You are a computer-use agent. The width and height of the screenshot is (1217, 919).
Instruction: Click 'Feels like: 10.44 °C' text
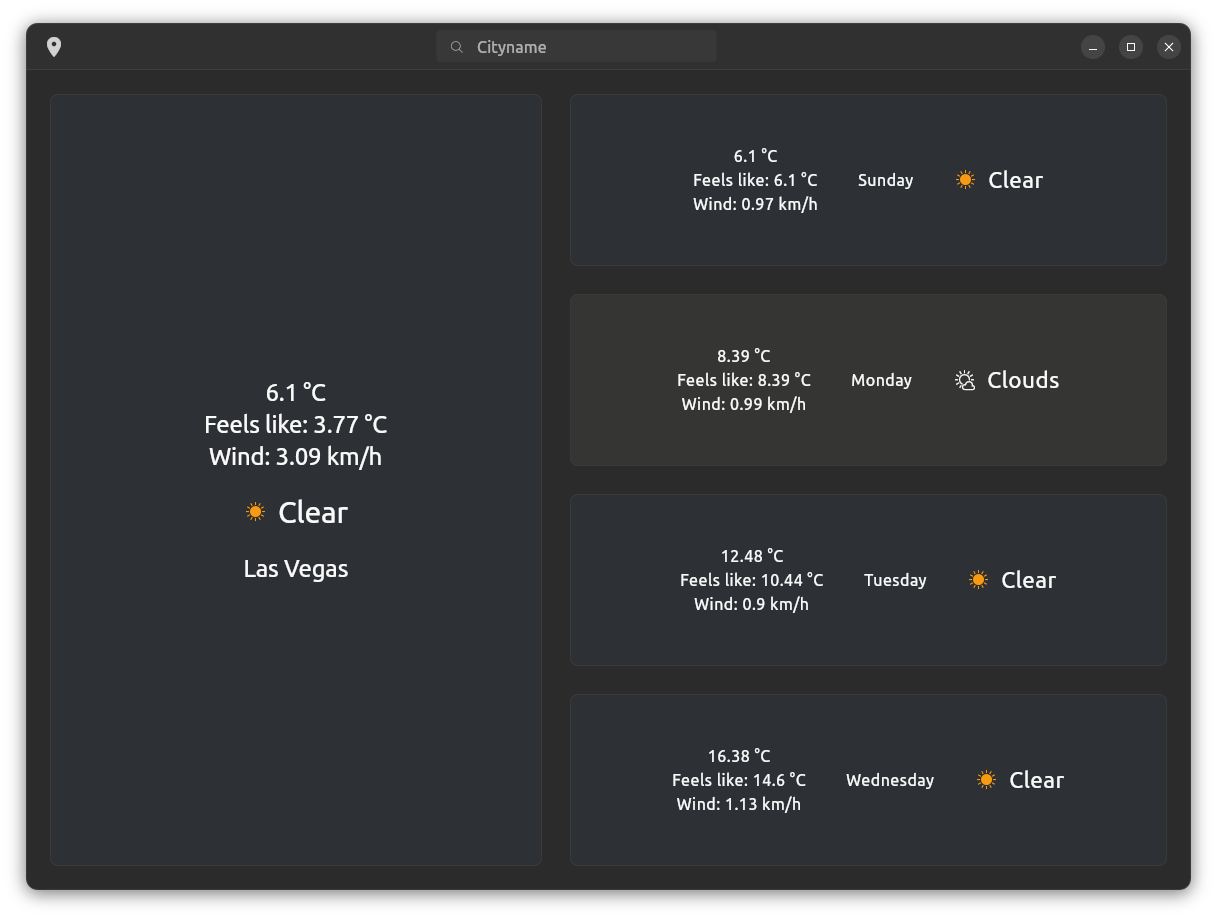(752, 580)
